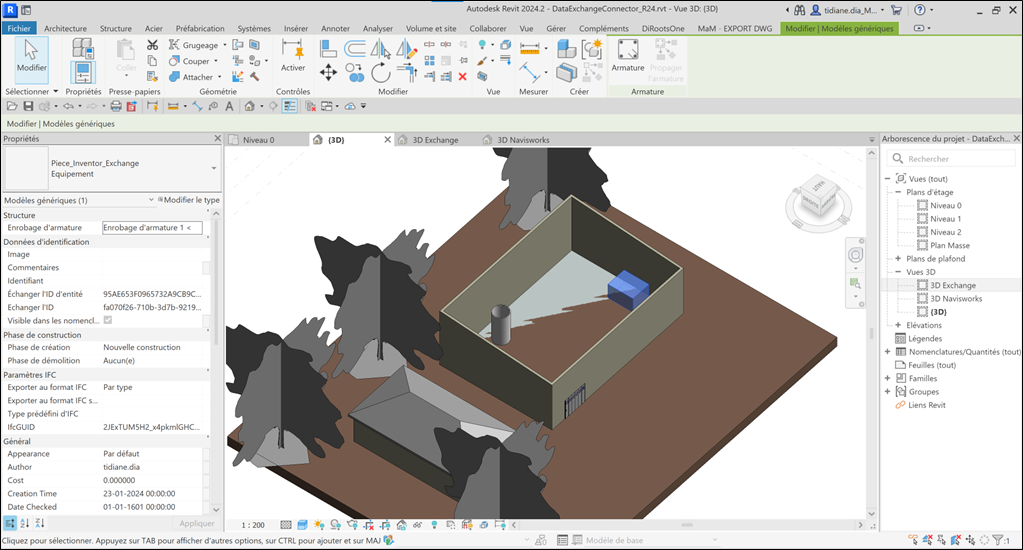Click the 1 : 200 view scale button

[x=253, y=525]
